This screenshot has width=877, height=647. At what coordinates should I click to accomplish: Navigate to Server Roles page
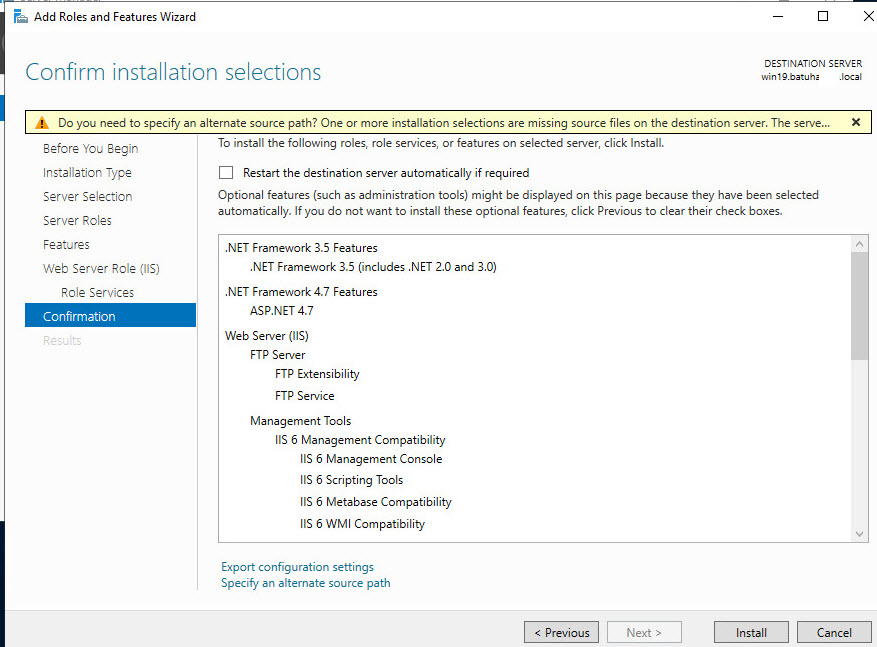pyautogui.click(x=77, y=221)
